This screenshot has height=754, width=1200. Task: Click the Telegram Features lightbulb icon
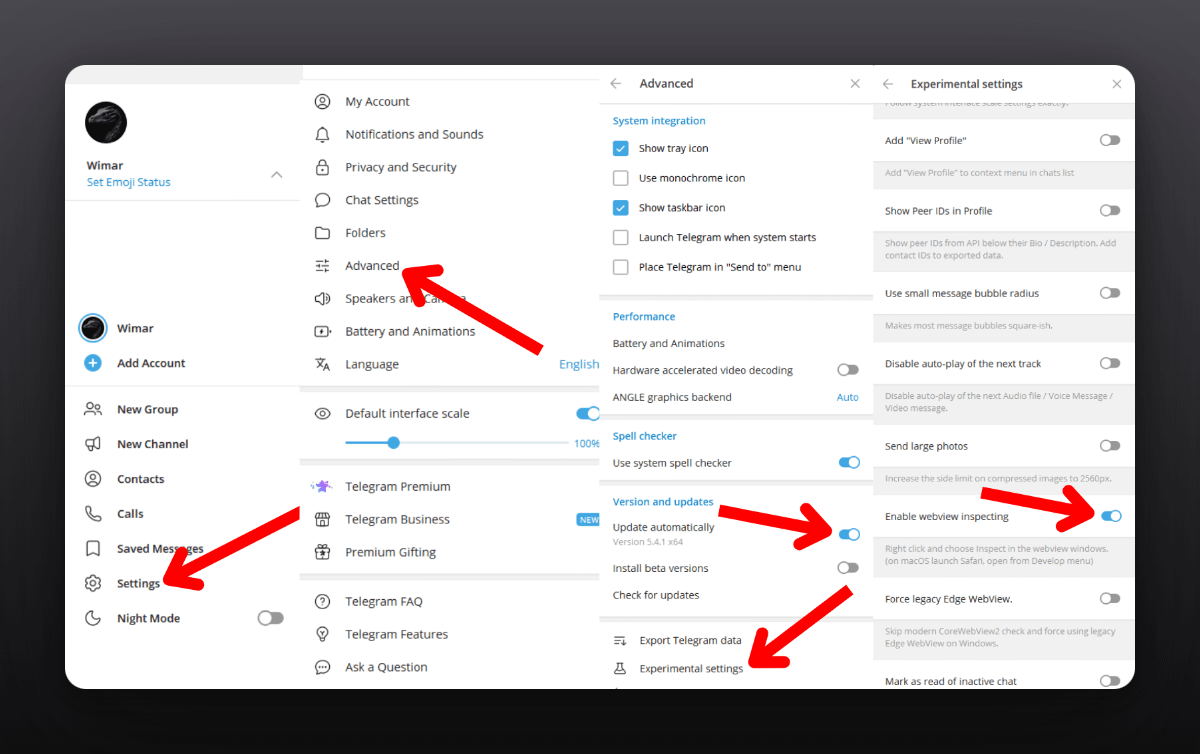[x=322, y=634]
